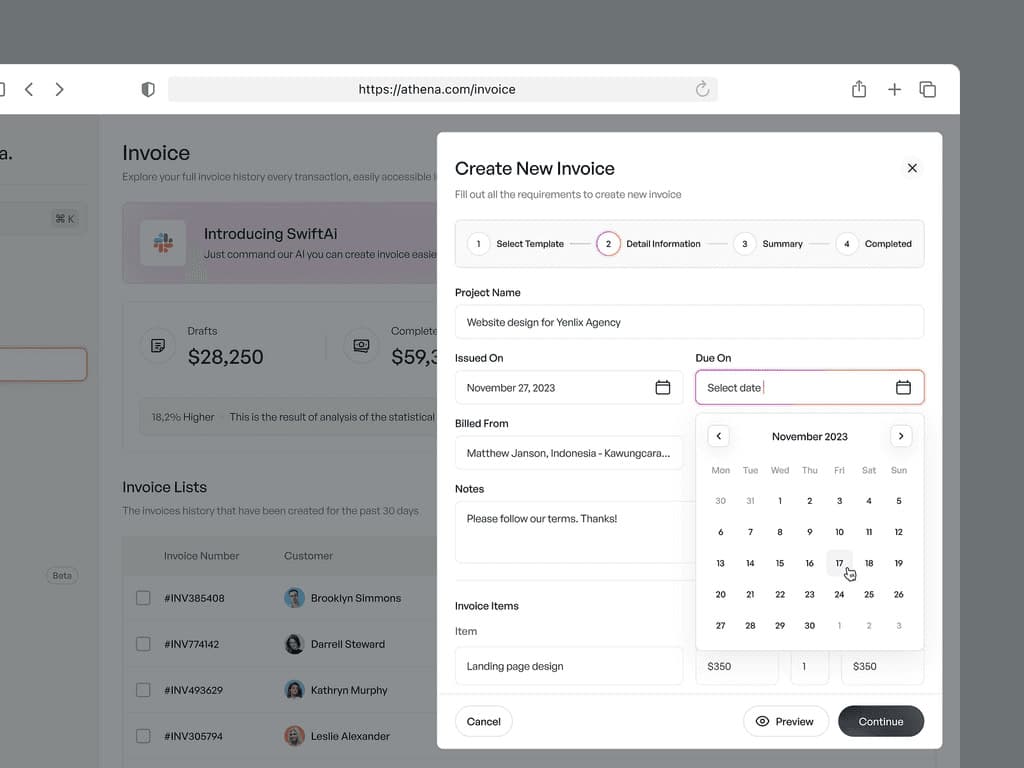Click the November 2023 month header

809,436
